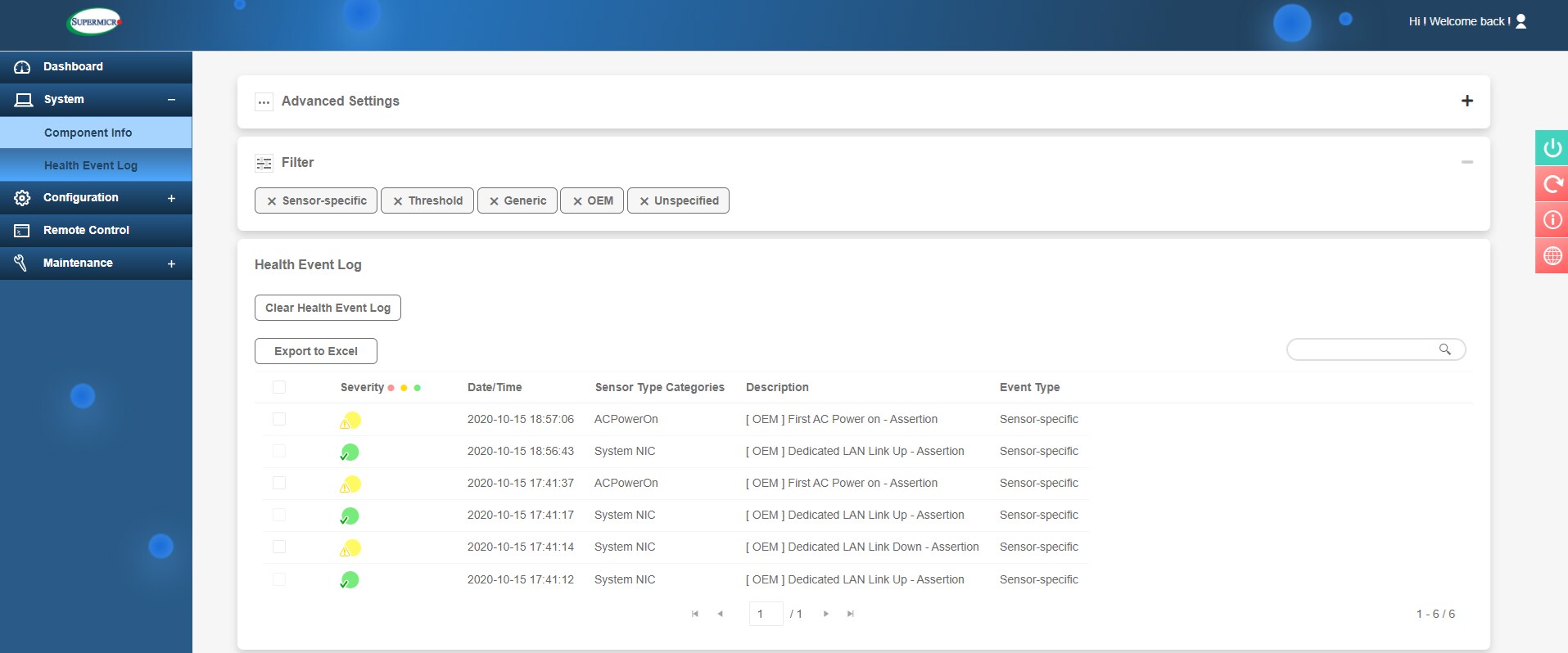Open Health Event Log in sidebar
Screen dimensions: 1568x653
click(x=96, y=165)
